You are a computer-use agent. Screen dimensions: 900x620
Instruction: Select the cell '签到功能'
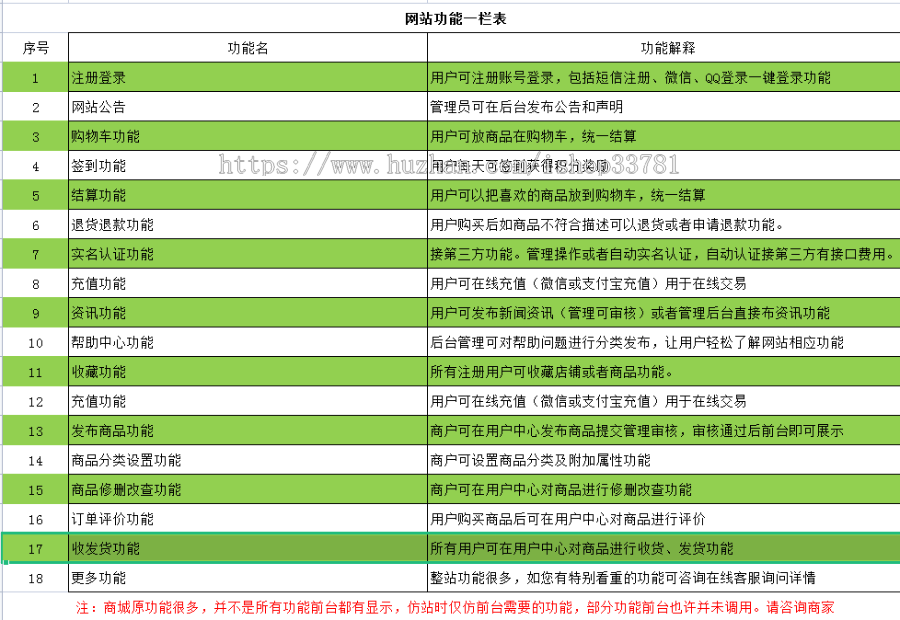(x=248, y=166)
